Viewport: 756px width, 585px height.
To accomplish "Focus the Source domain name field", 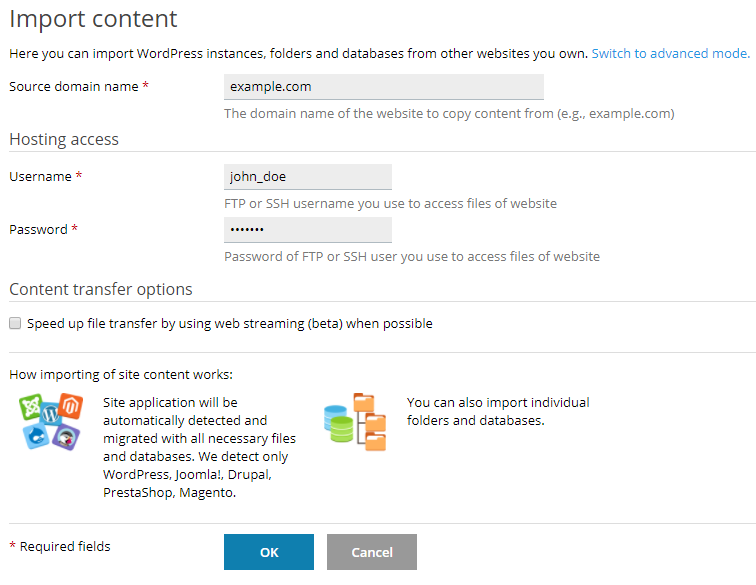I will pyautogui.click(x=384, y=87).
